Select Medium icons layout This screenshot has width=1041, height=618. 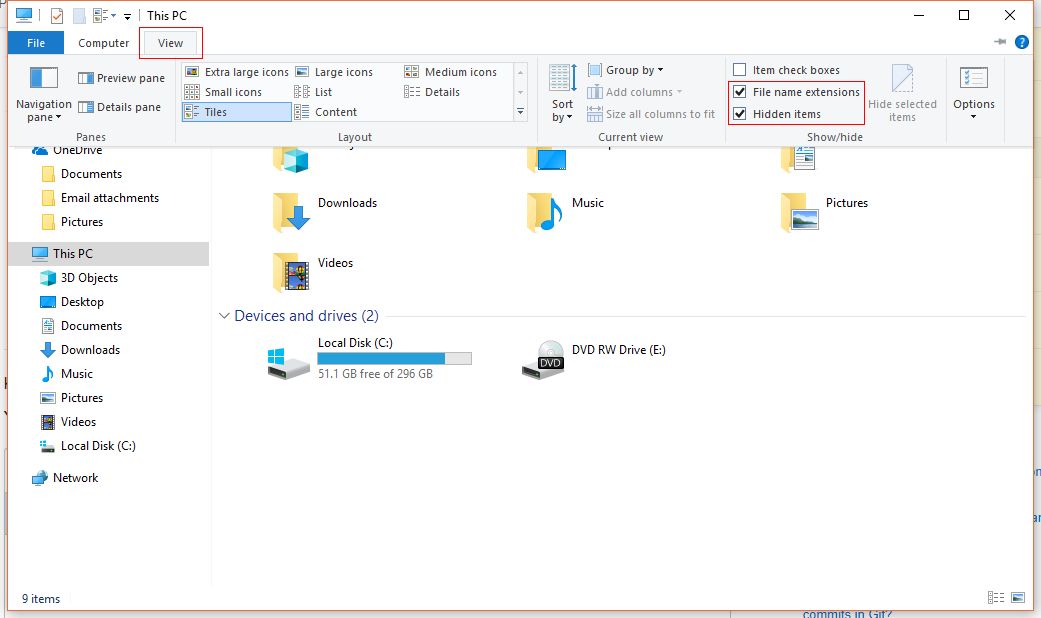pyautogui.click(x=450, y=72)
